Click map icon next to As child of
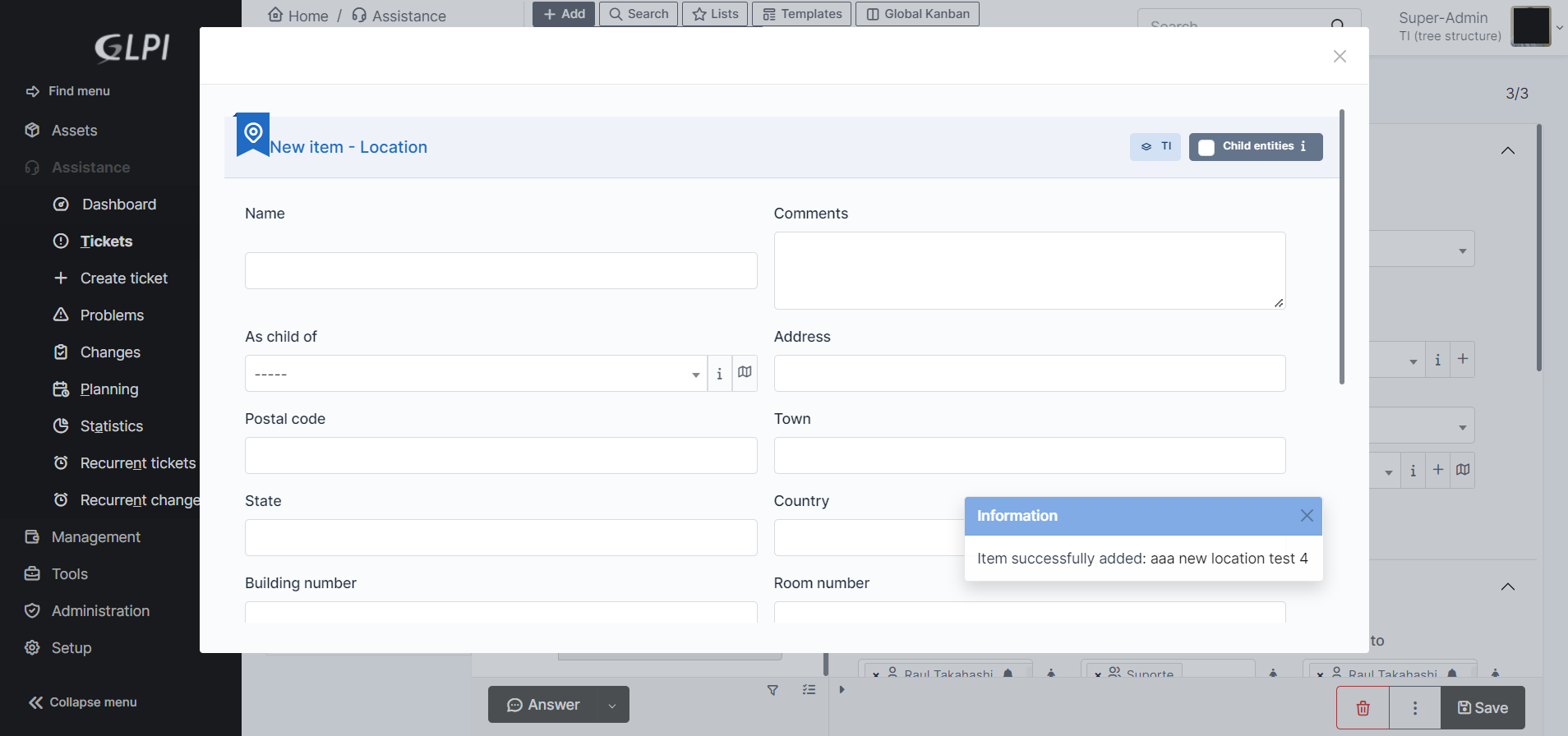This screenshot has height=736, width=1568. (x=745, y=373)
